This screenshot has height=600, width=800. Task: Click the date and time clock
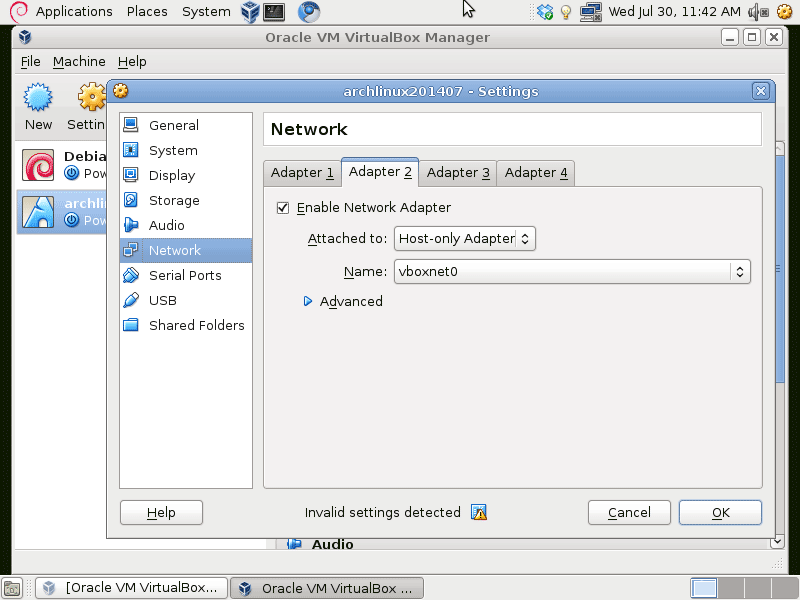pyautogui.click(x=674, y=11)
